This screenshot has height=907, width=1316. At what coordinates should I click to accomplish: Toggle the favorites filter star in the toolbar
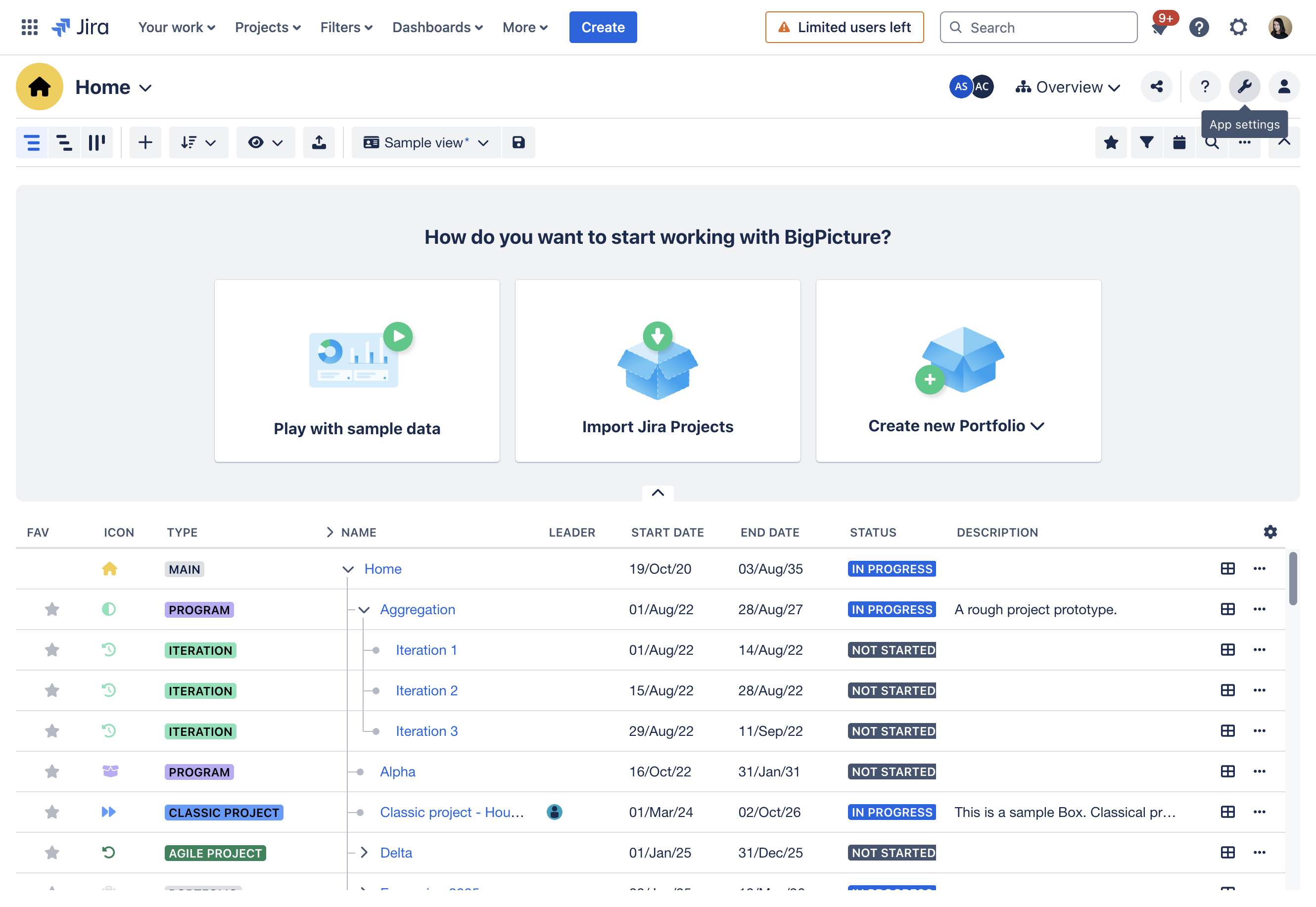pos(1111,142)
